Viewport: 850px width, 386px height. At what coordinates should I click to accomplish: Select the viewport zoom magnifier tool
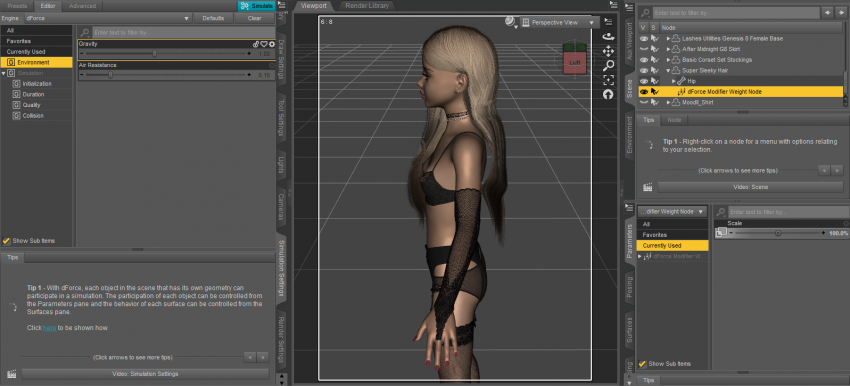click(x=608, y=66)
